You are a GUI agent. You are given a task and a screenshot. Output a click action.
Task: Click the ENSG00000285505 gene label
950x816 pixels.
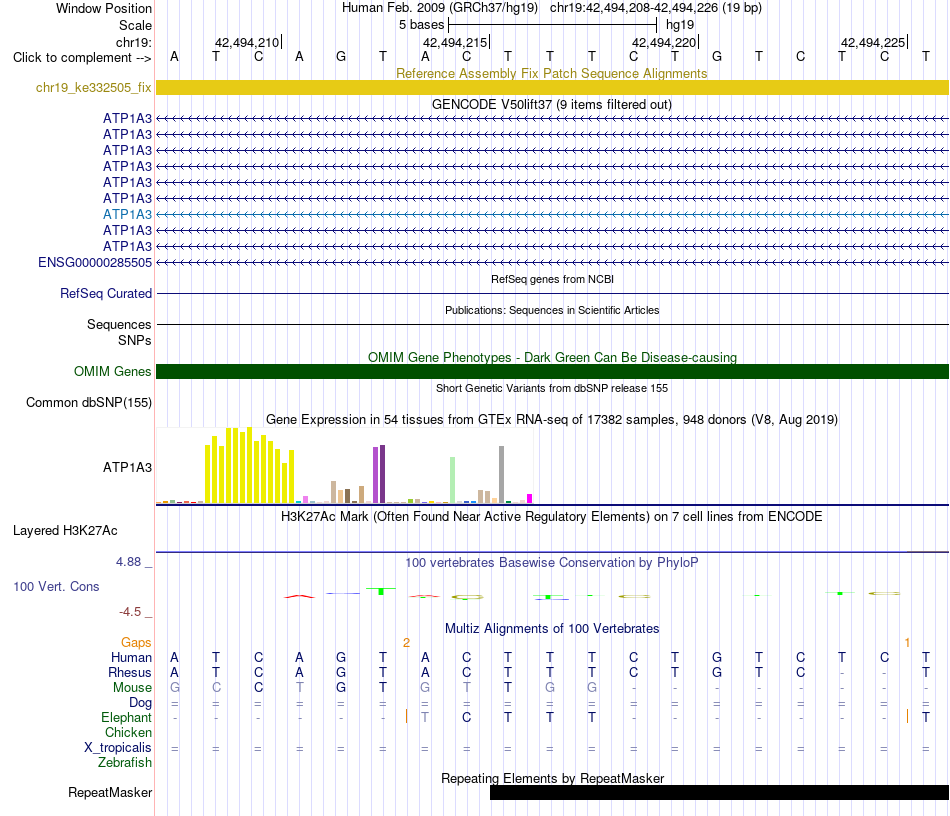click(95, 262)
